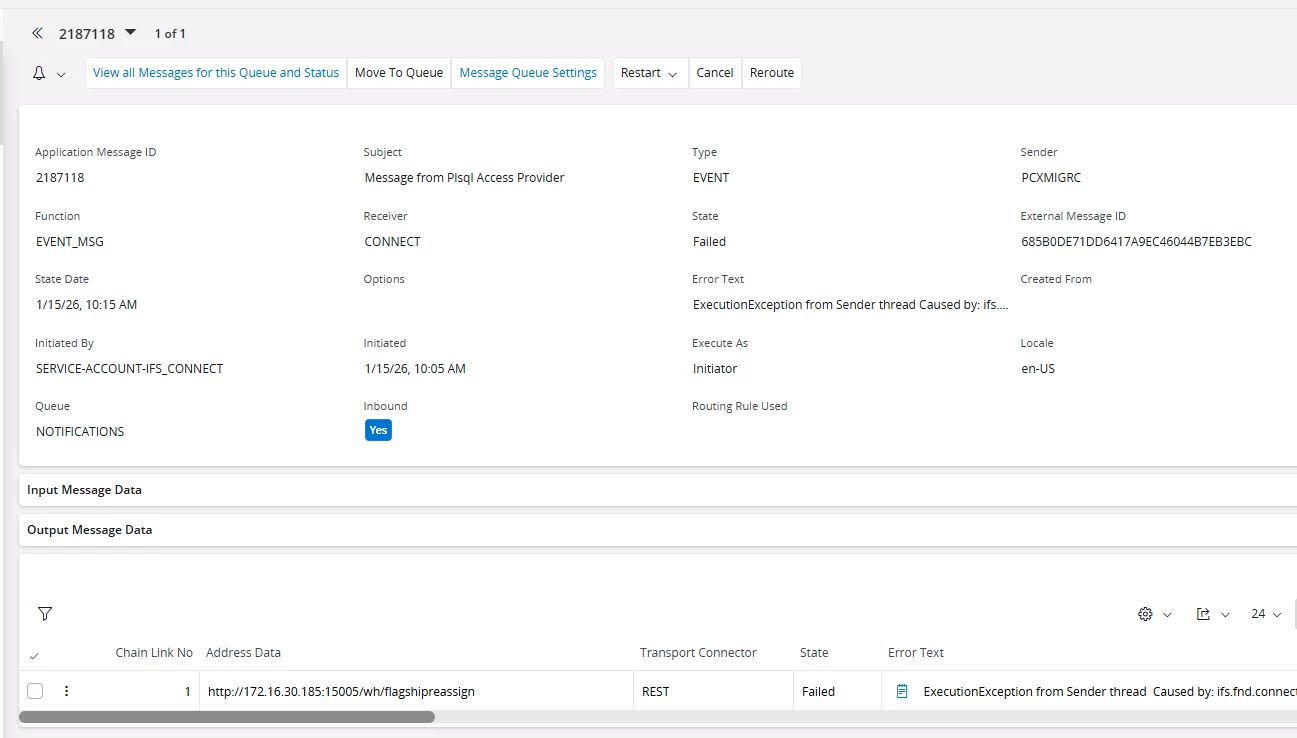Click the double-chevron back navigation icon

tap(37, 33)
